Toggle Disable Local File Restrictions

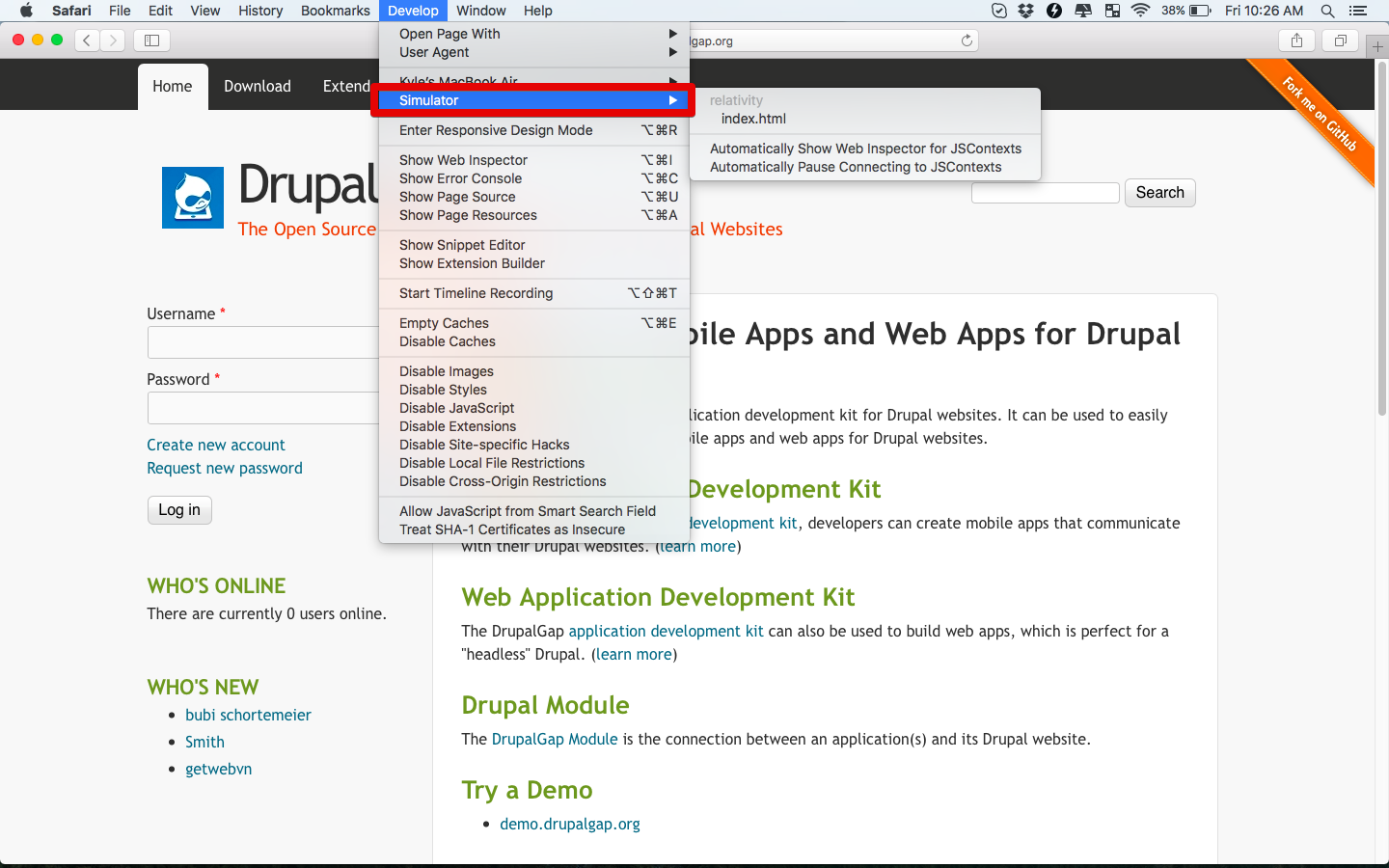(534, 463)
